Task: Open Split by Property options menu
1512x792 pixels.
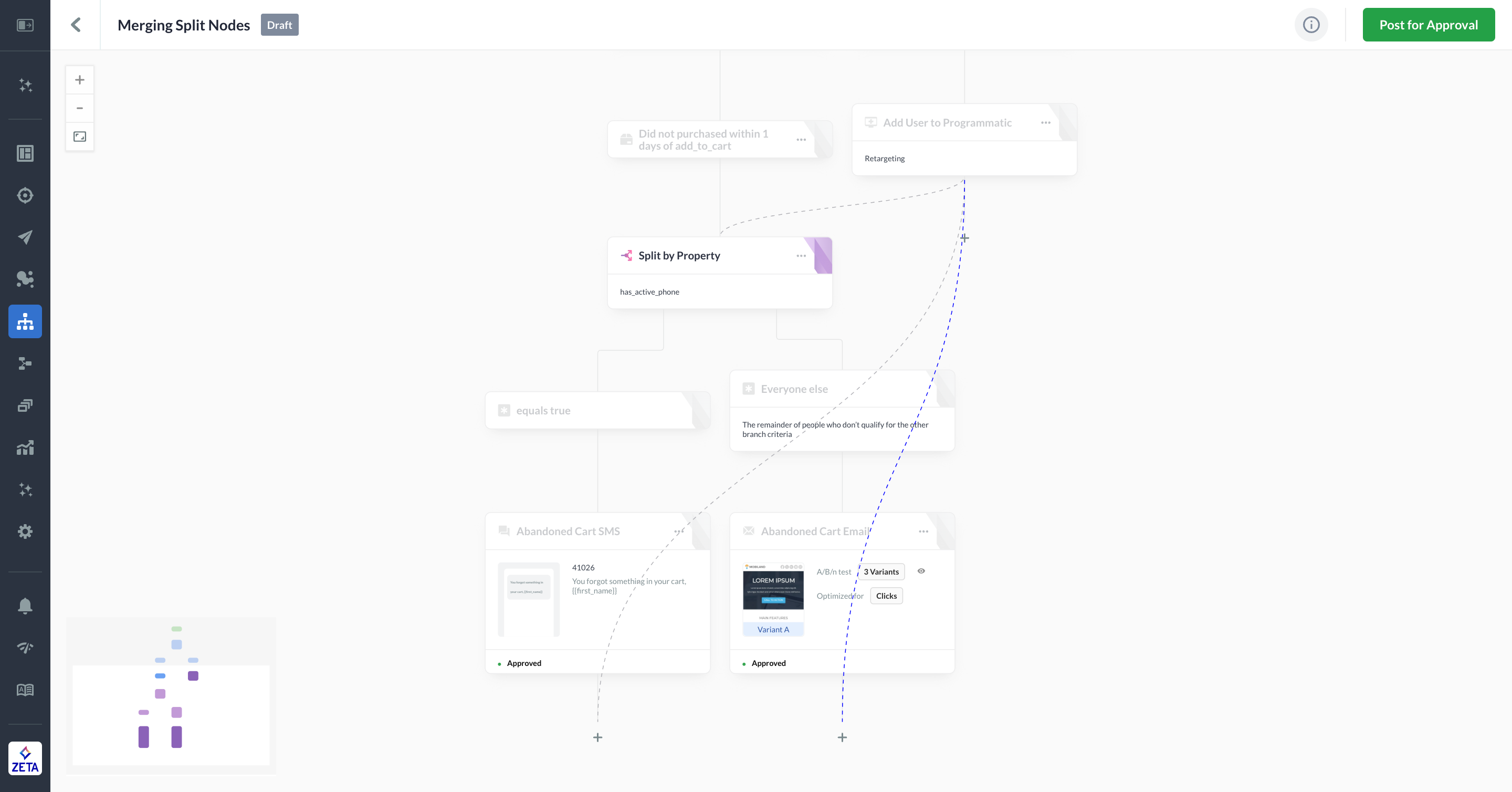Action: click(801, 256)
